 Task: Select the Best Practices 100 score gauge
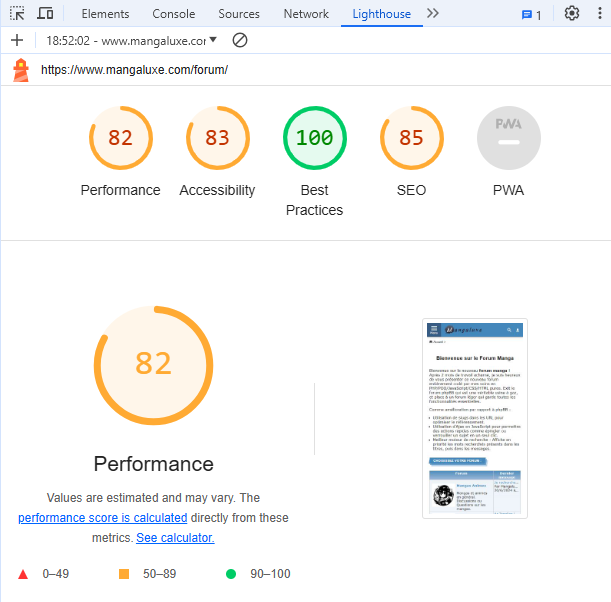pyautogui.click(x=314, y=138)
